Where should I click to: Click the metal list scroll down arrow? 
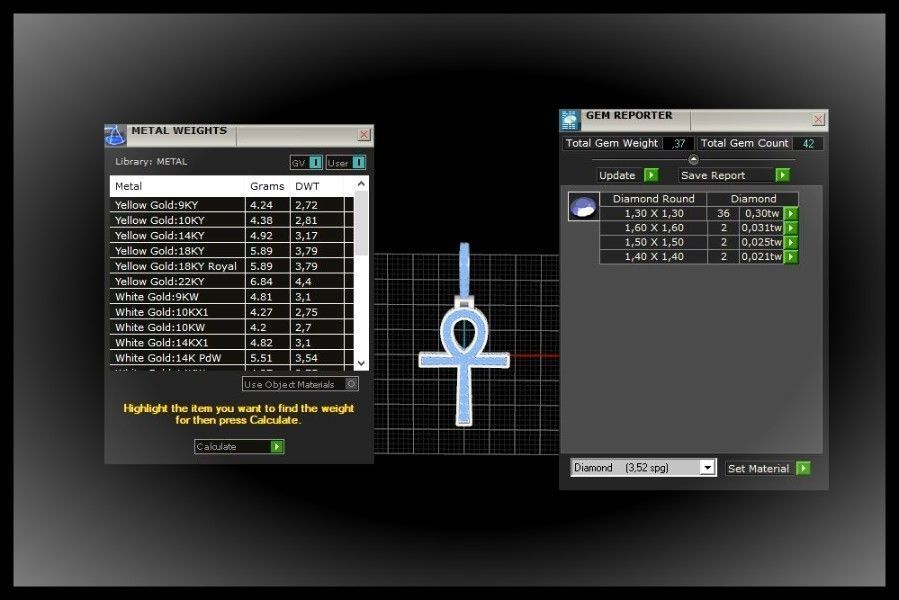[361, 363]
